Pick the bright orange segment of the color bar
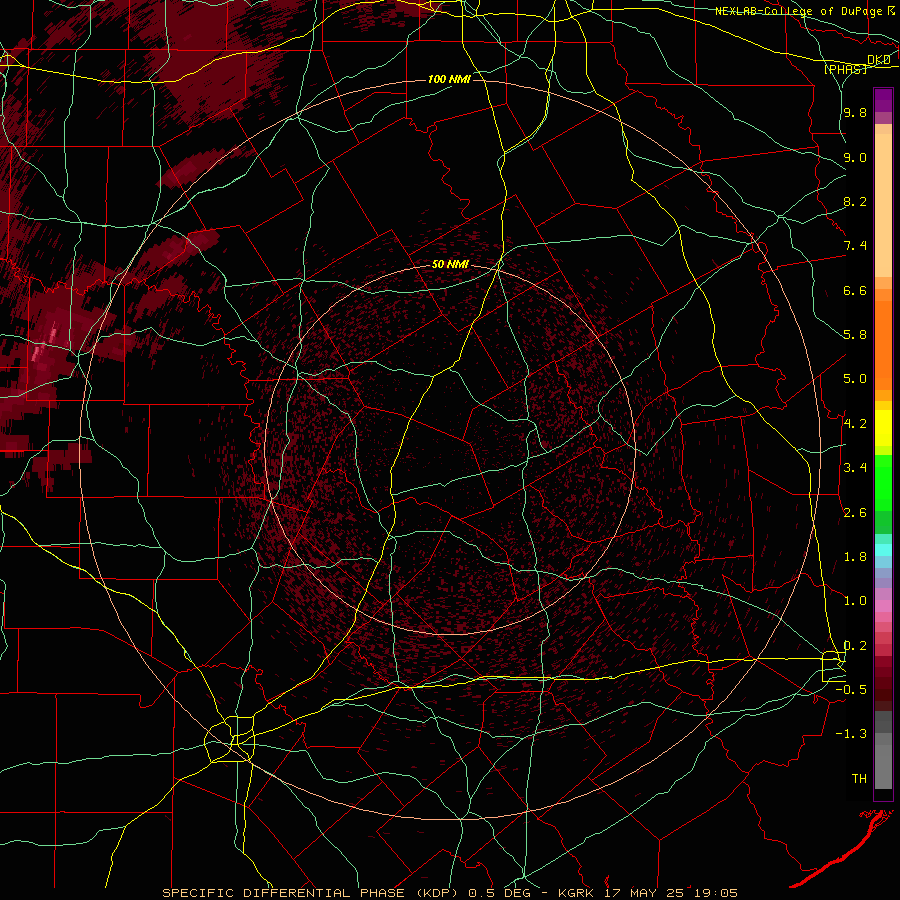The height and width of the screenshot is (900, 900). point(883,346)
